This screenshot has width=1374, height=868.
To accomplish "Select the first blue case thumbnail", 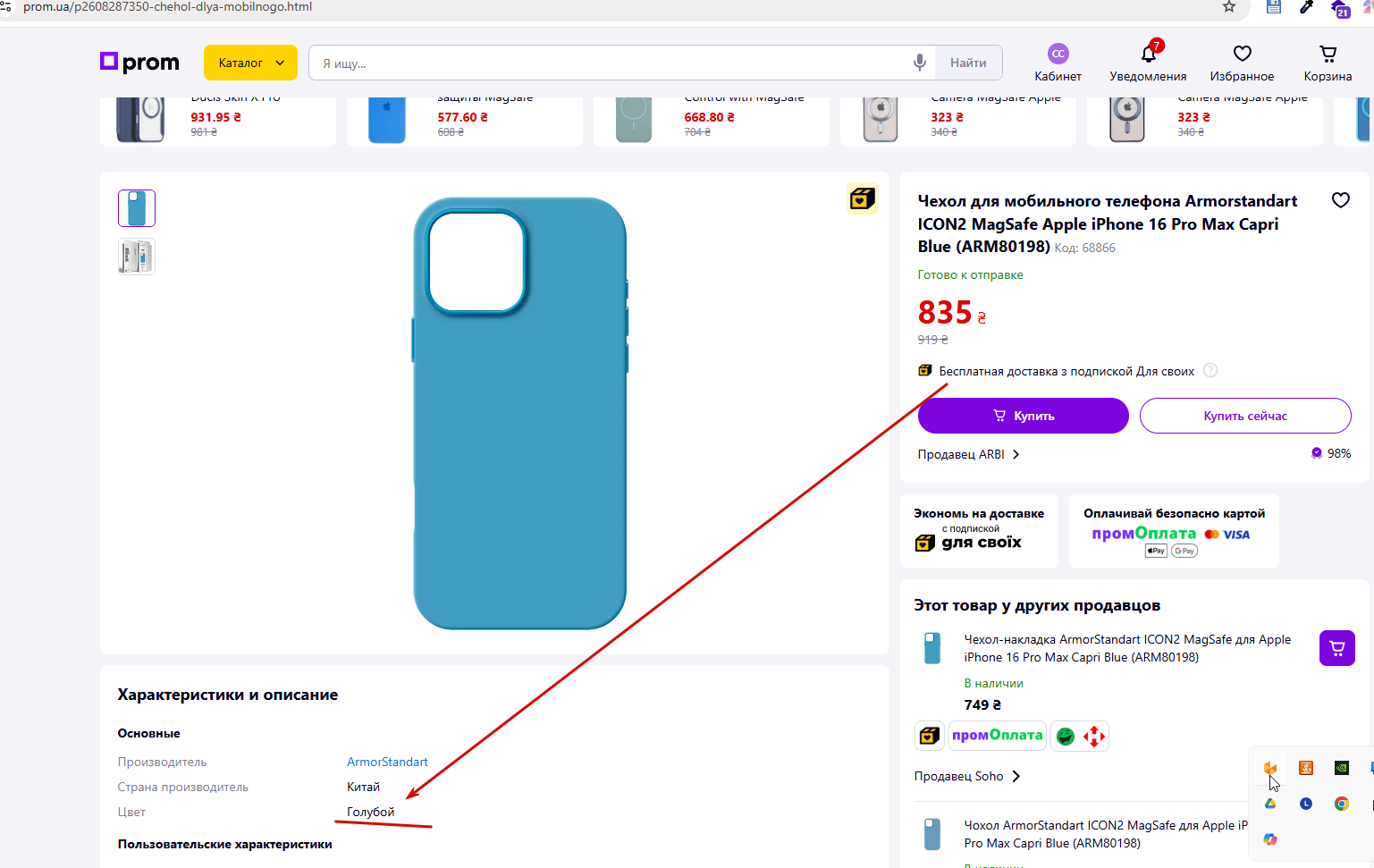I will tap(137, 208).
